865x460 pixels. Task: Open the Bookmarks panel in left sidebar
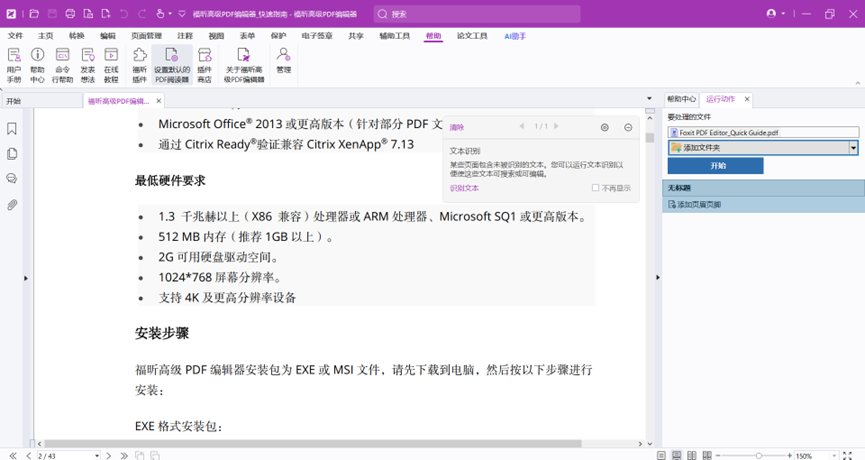[12, 129]
